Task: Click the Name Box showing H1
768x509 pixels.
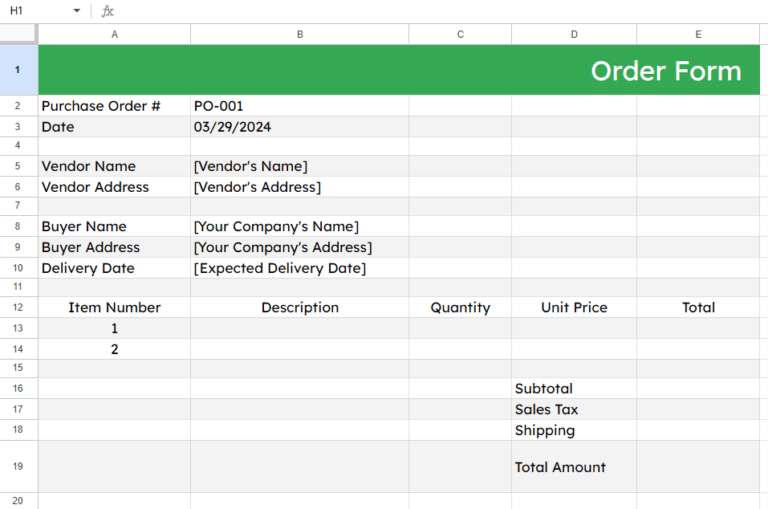Action: coord(35,11)
